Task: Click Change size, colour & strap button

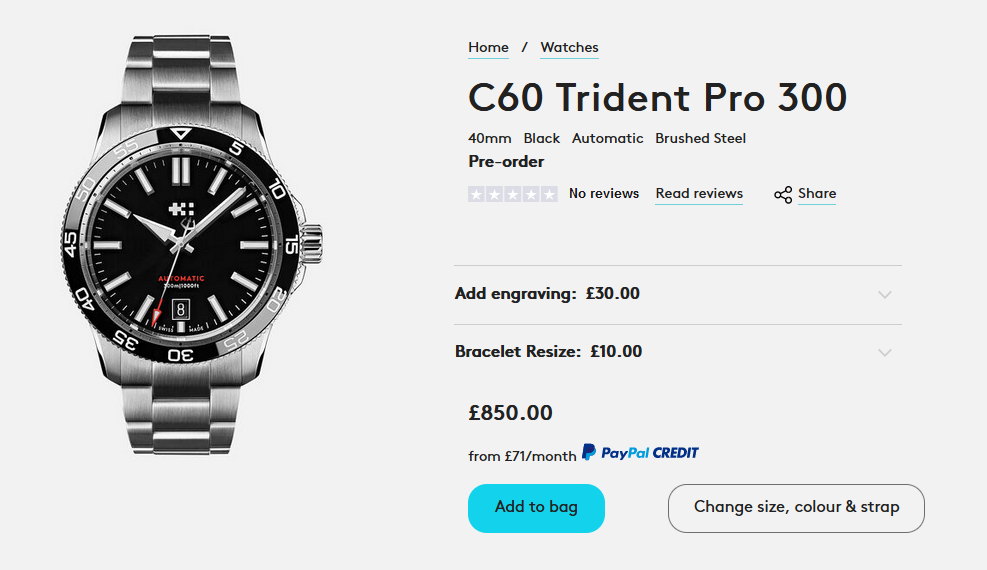Action: coord(796,507)
